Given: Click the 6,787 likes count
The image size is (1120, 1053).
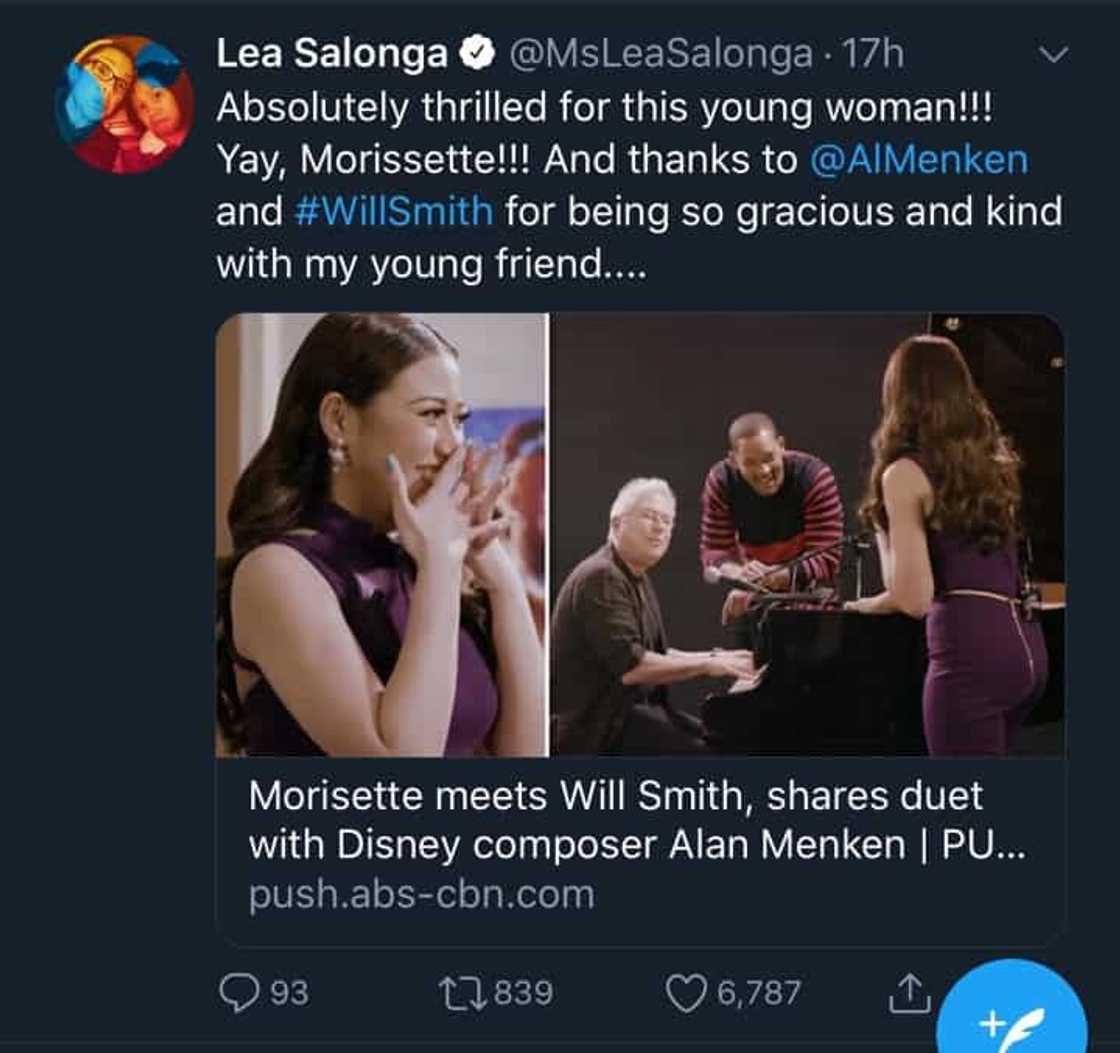Looking at the screenshot, I should [757, 993].
